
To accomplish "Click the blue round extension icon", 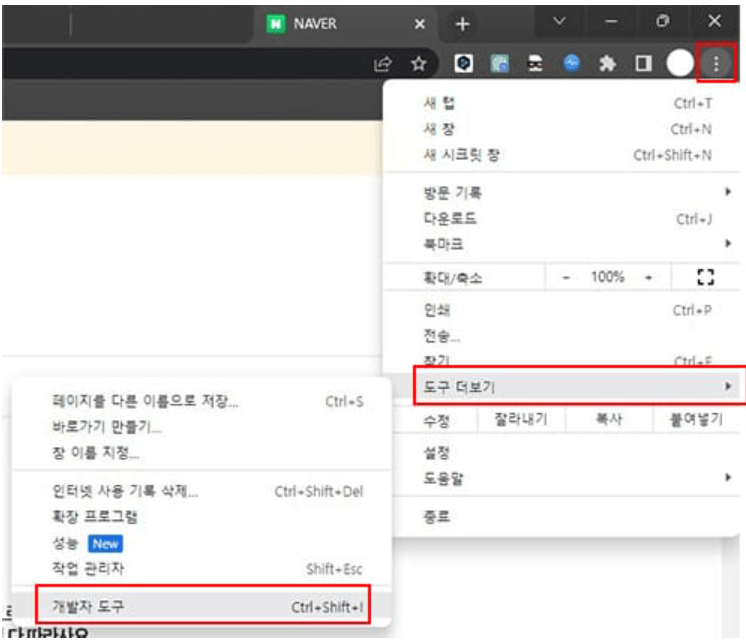I will 571,63.
